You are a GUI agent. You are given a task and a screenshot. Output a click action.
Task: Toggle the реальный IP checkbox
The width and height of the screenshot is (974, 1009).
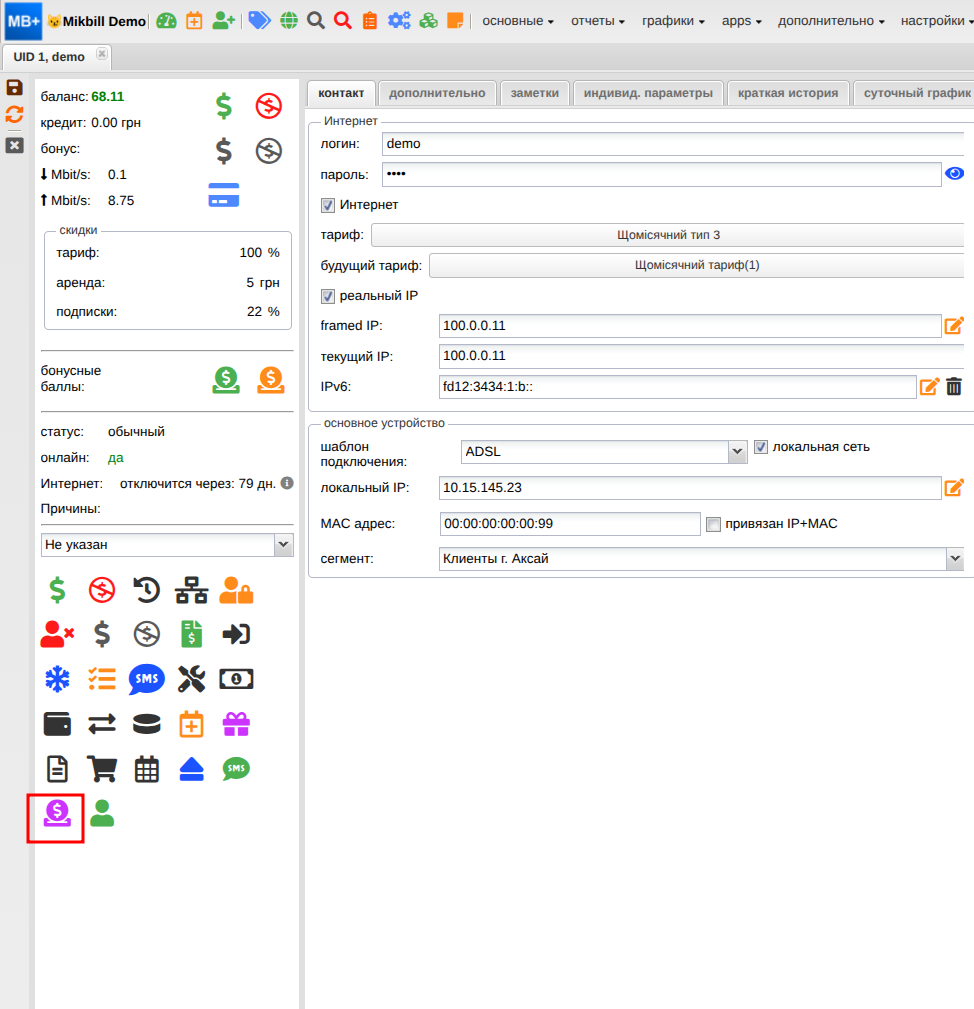[327, 296]
